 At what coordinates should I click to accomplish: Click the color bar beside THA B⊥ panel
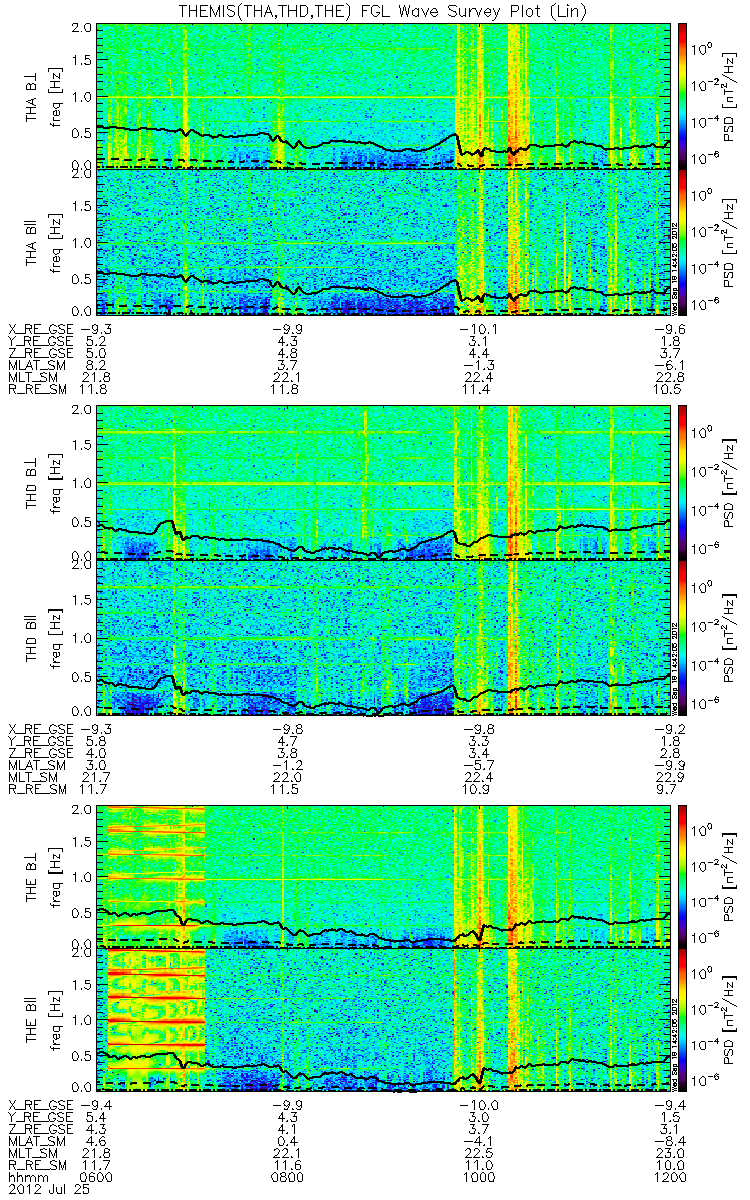click(x=684, y=96)
